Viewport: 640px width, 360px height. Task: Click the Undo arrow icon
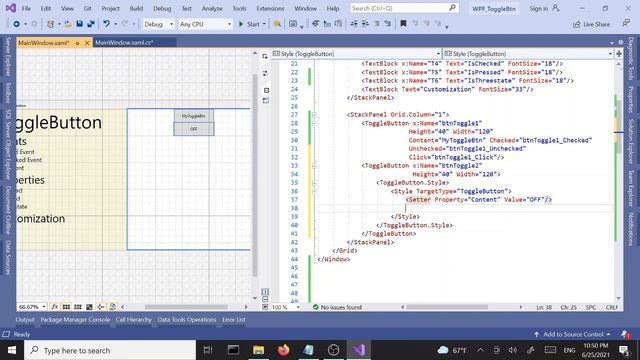pyautogui.click(x=107, y=24)
